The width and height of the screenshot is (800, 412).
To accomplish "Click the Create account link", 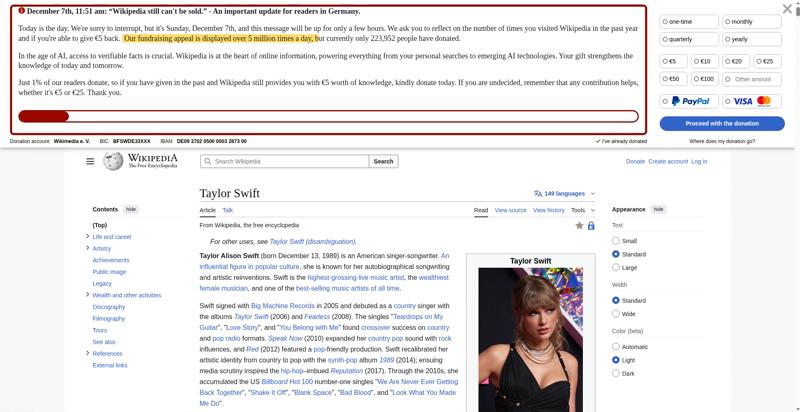I will tap(667, 161).
